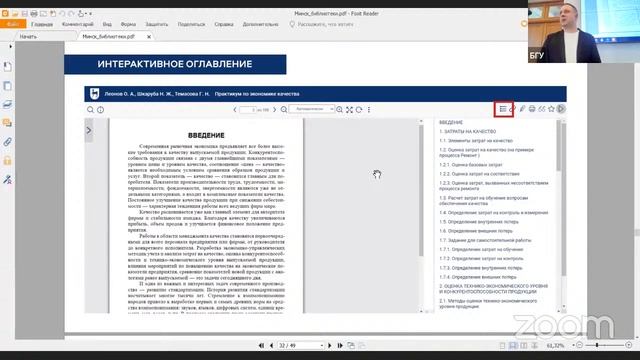Open the Поделиться ribbon tab
Viewport: 640px width, 360px height.
(191, 24)
